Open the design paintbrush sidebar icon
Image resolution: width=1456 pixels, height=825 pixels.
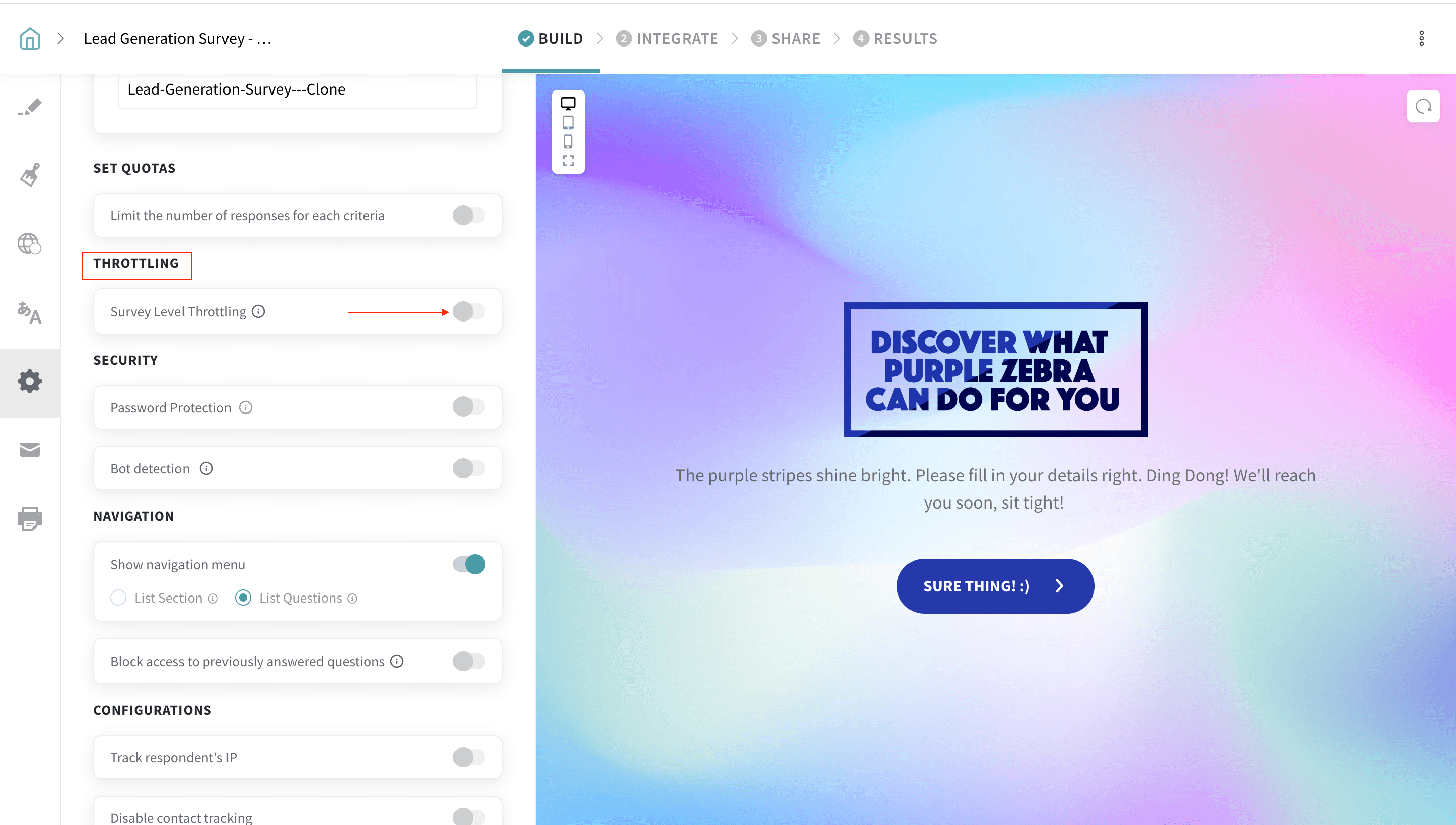coord(30,174)
